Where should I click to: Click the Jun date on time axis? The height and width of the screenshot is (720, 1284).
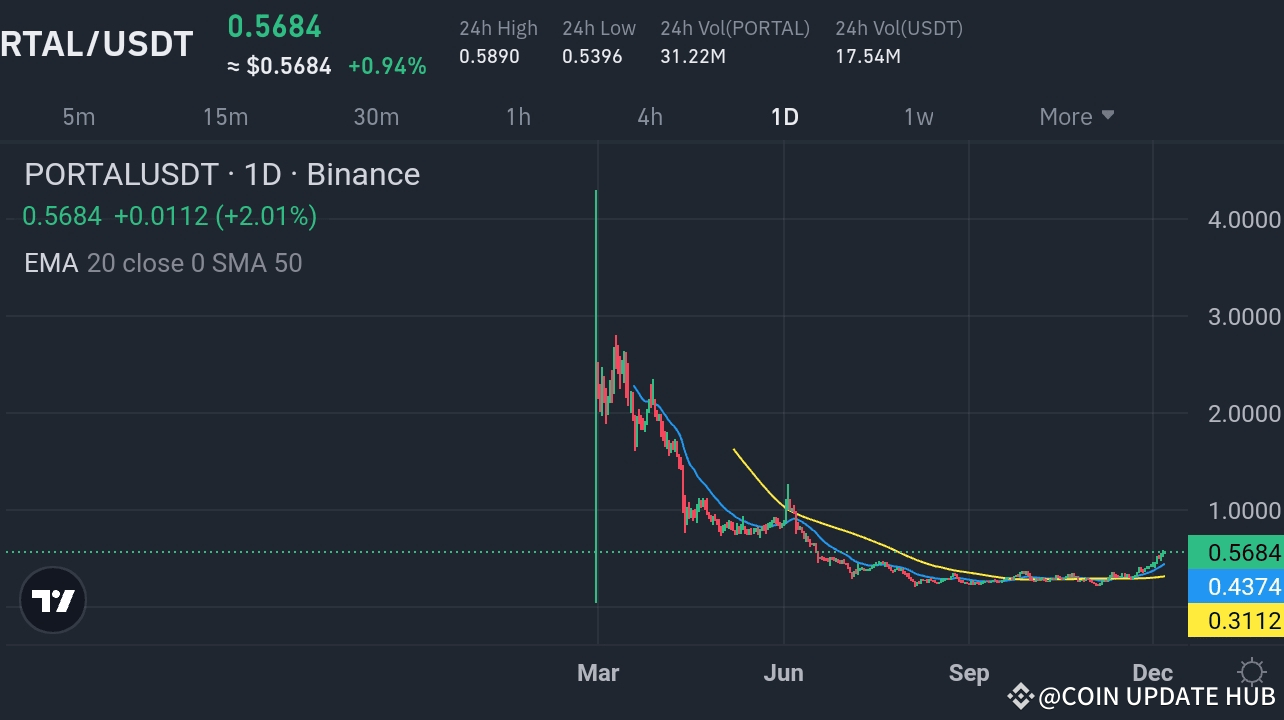(x=783, y=673)
